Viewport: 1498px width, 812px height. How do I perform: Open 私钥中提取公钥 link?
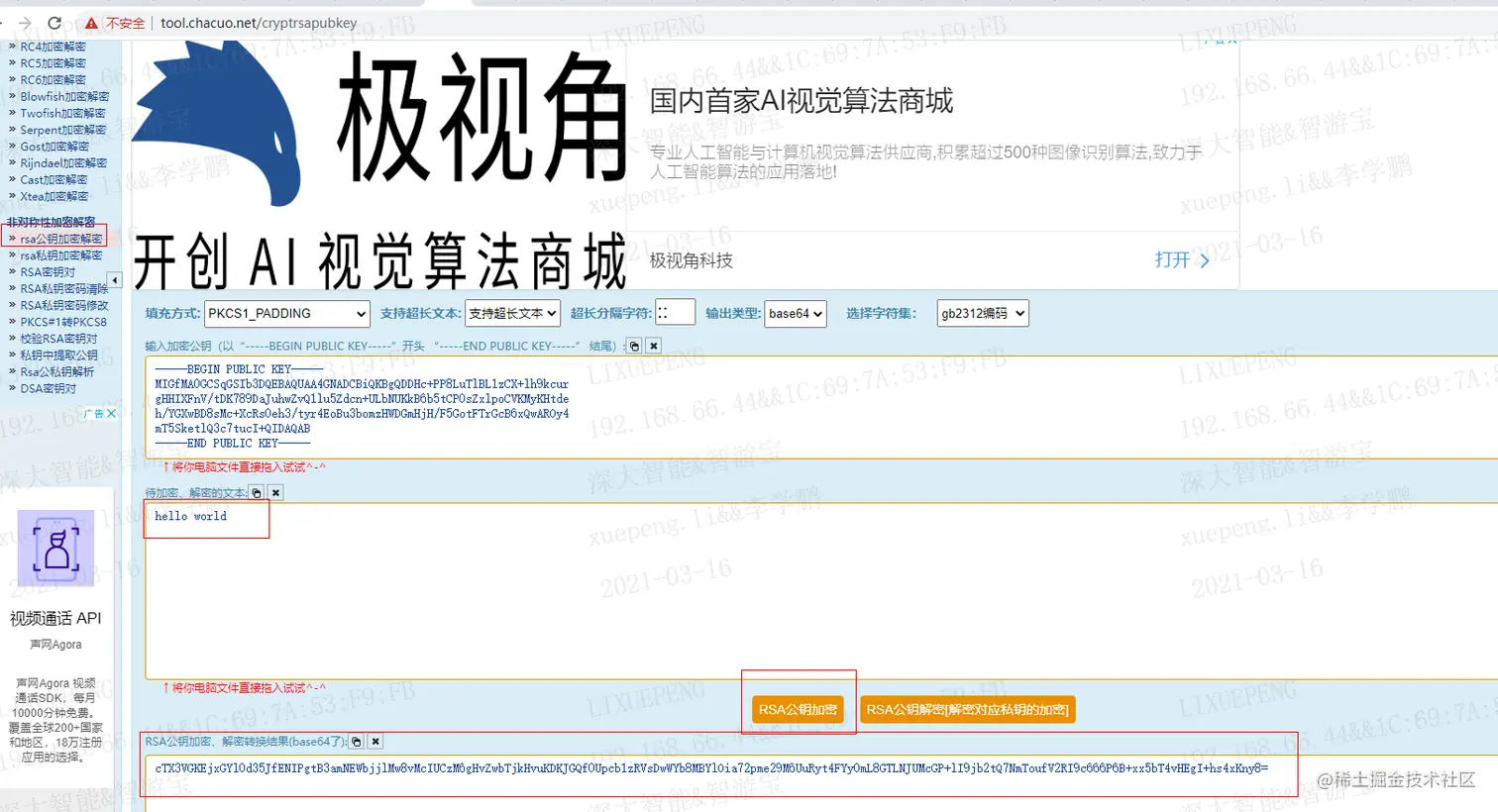tap(58, 355)
